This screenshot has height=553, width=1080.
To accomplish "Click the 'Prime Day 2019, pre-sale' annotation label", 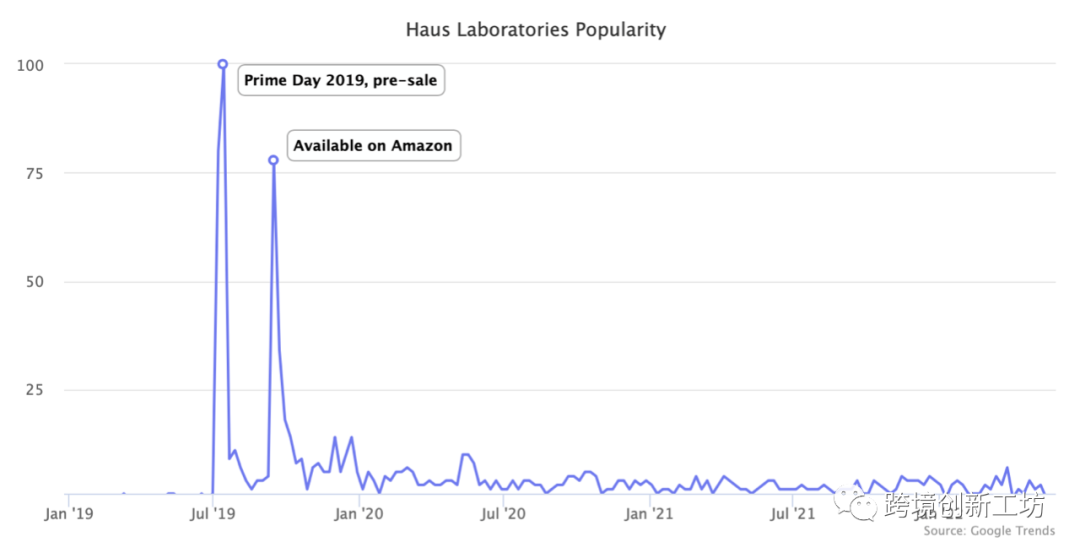I will pyautogui.click(x=341, y=81).
